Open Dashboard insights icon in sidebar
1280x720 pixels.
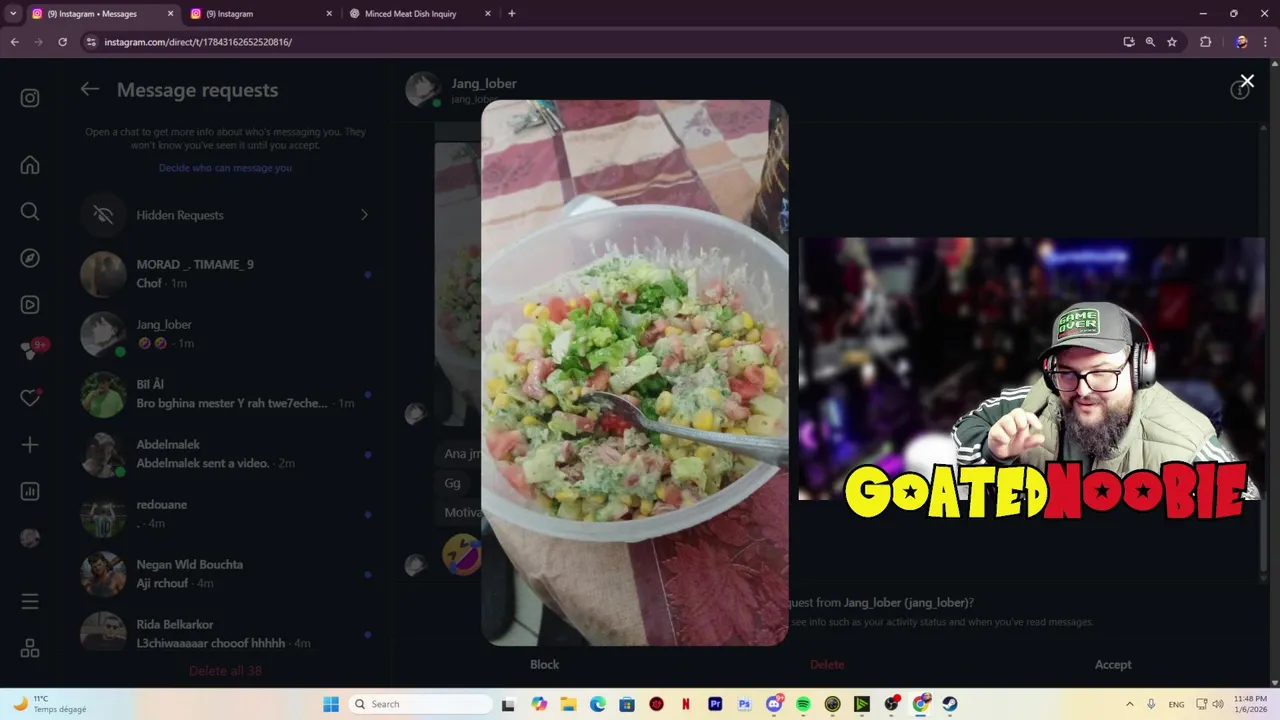coord(30,491)
